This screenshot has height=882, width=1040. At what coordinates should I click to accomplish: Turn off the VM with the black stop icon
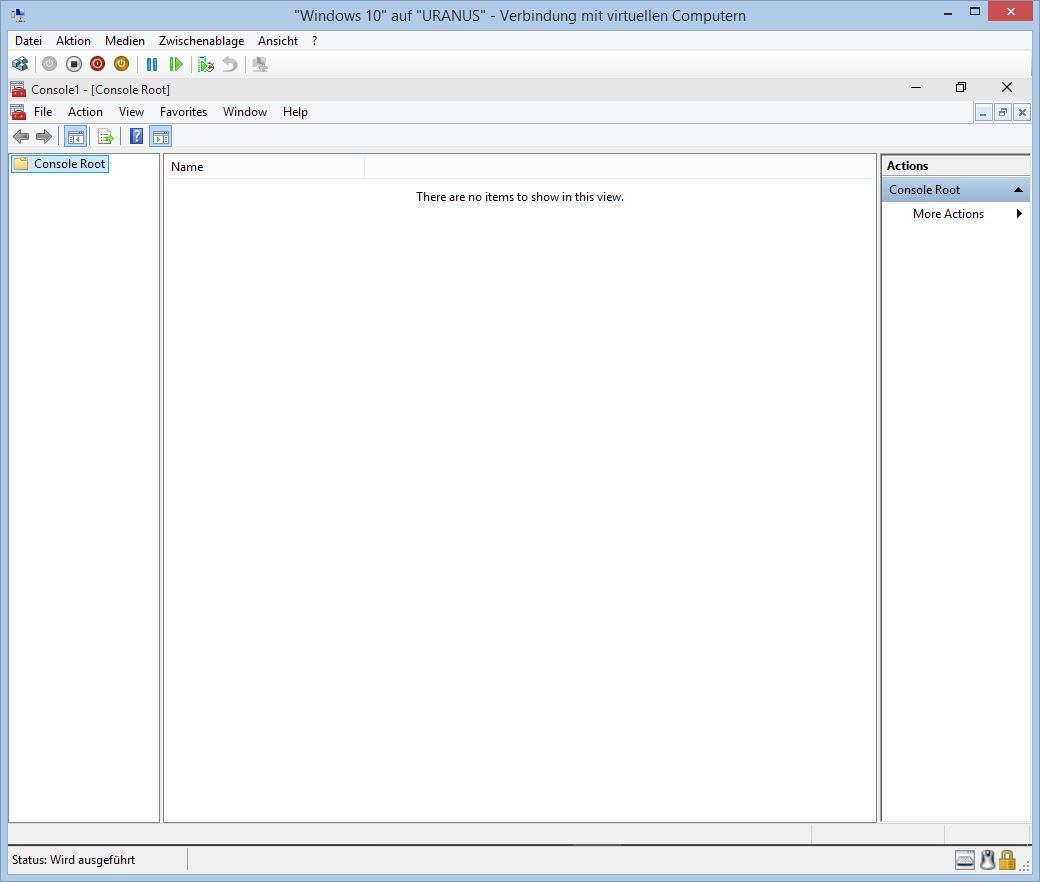point(73,64)
